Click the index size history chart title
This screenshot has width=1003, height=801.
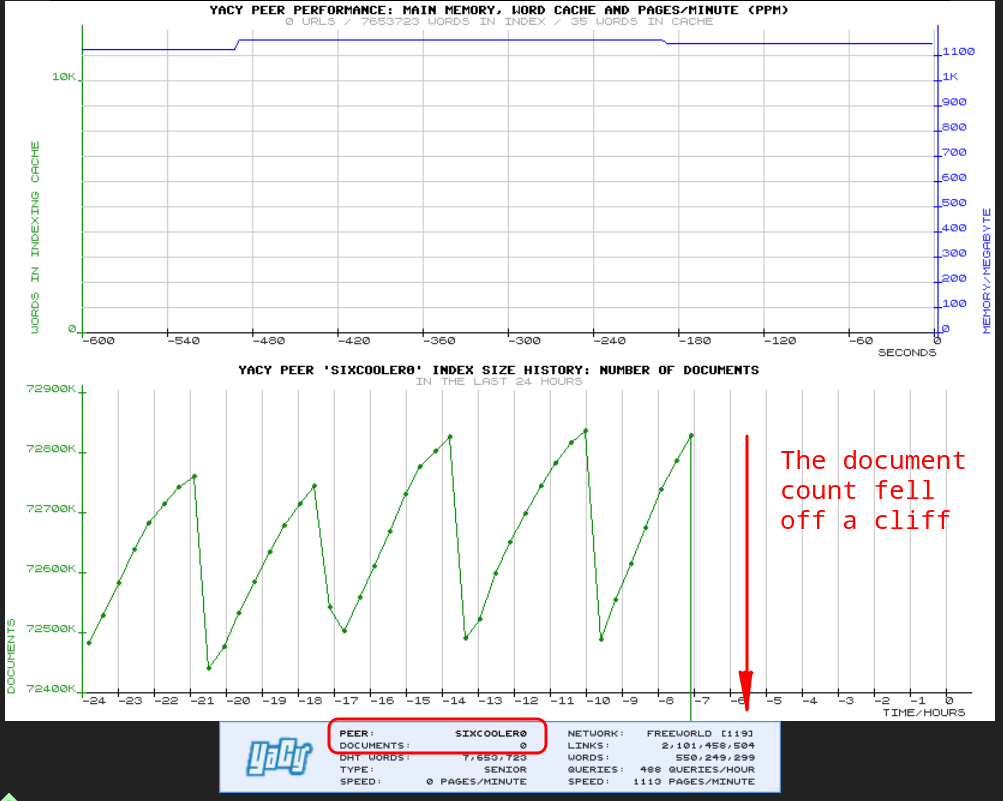(498, 370)
